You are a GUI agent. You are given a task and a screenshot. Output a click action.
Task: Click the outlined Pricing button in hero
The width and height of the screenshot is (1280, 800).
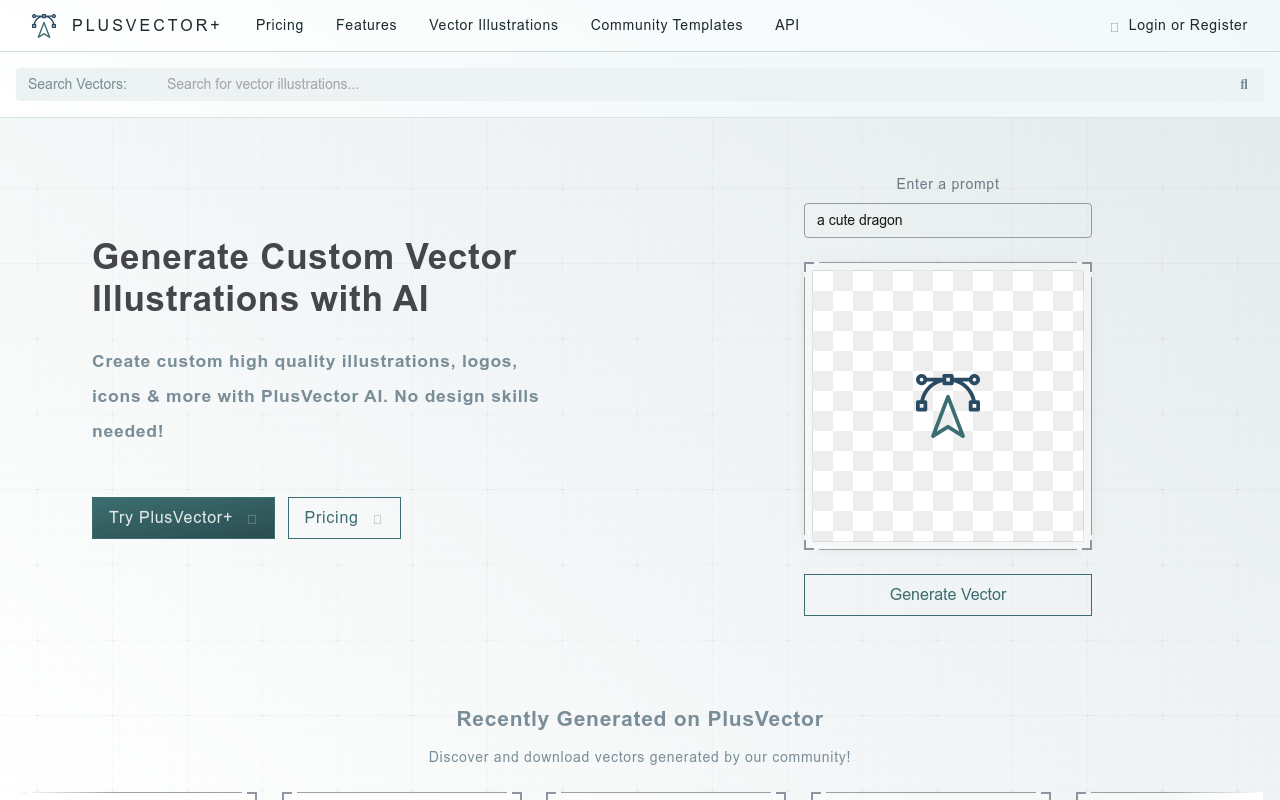click(344, 518)
